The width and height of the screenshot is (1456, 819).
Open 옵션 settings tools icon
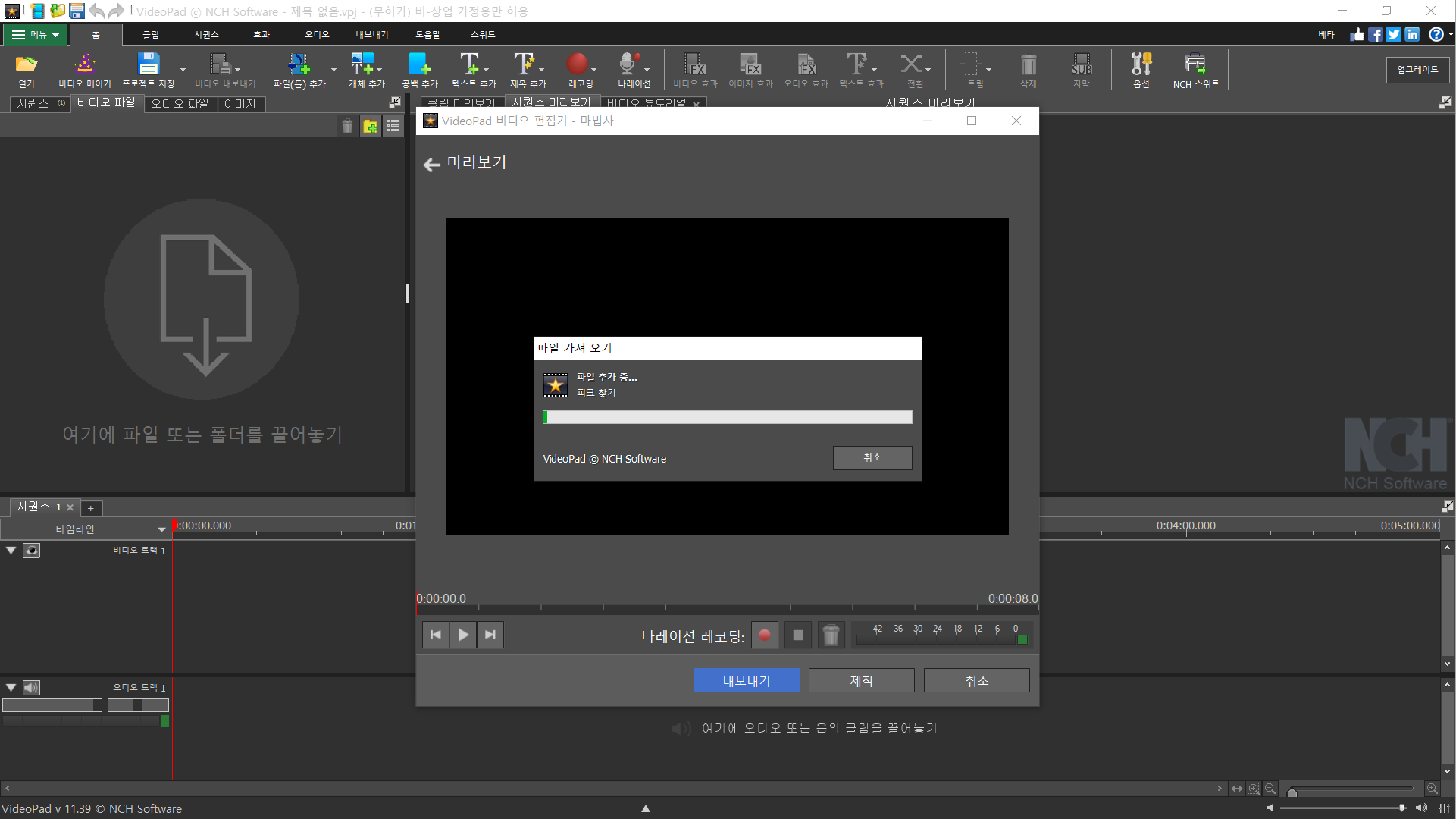click(1141, 64)
